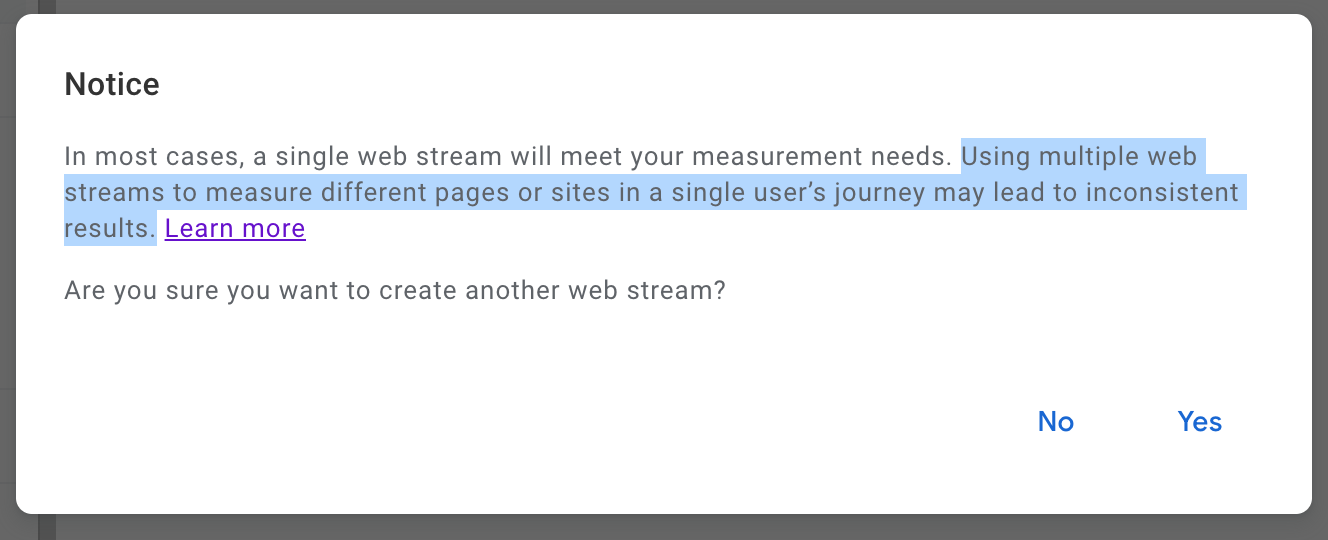Click the dimmed backdrop left of dialog
Viewport: 1328px width, 540px height.
(x=7, y=270)
